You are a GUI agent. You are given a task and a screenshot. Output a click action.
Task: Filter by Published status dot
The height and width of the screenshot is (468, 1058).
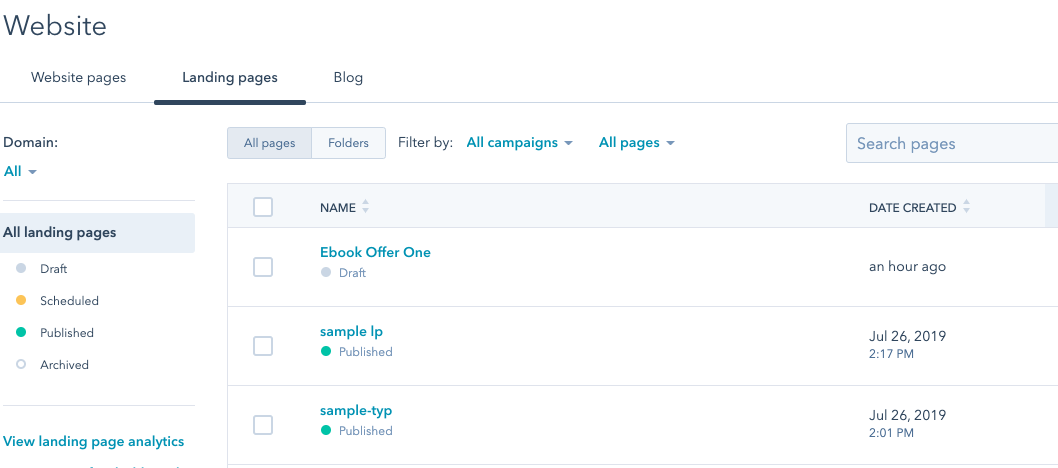[x=21, y=333]
